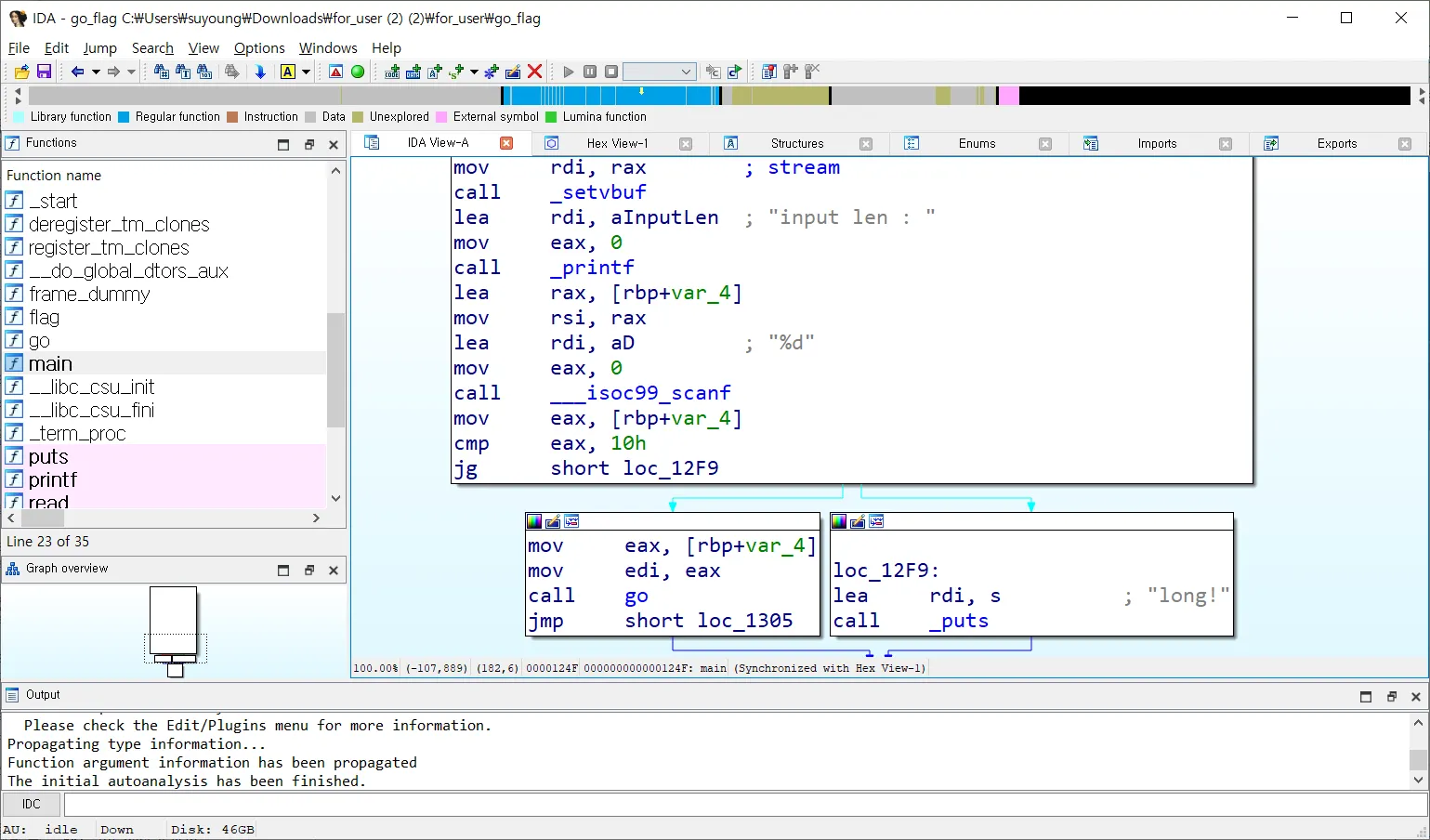Expand the back history dropdown arrow
This screenshot has height=840, width=1430.
click(x=95, y=72)
